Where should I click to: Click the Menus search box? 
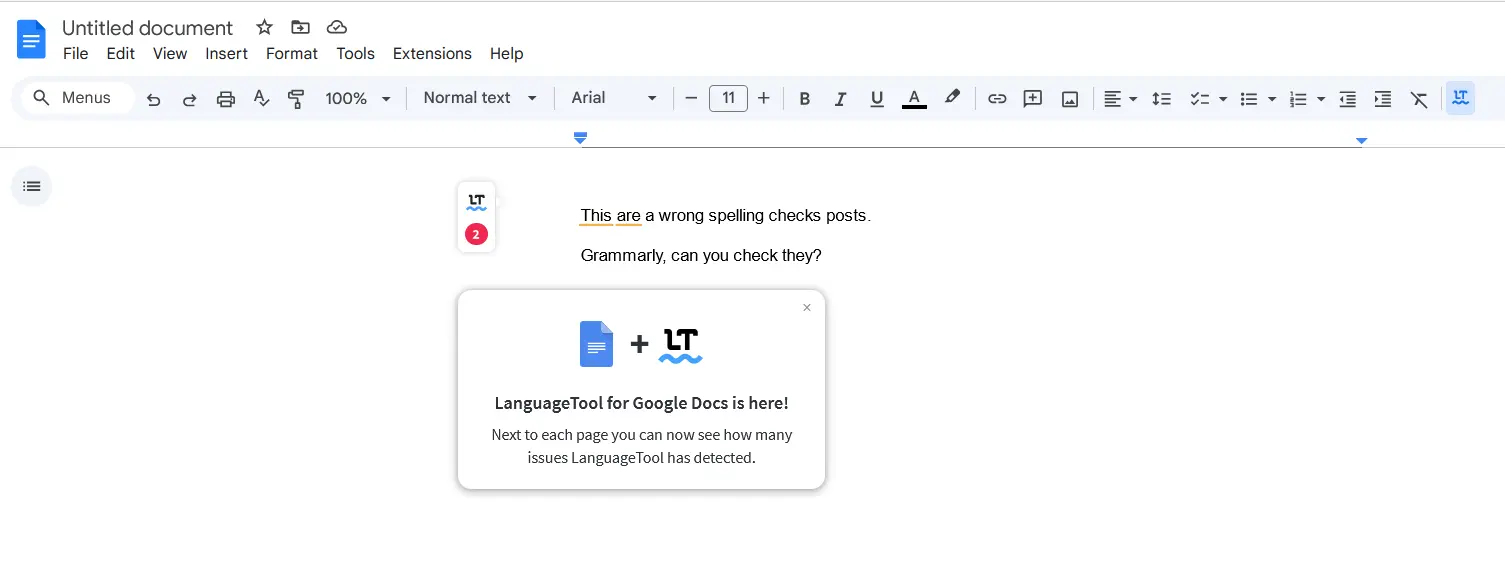[x=78, y=98]
